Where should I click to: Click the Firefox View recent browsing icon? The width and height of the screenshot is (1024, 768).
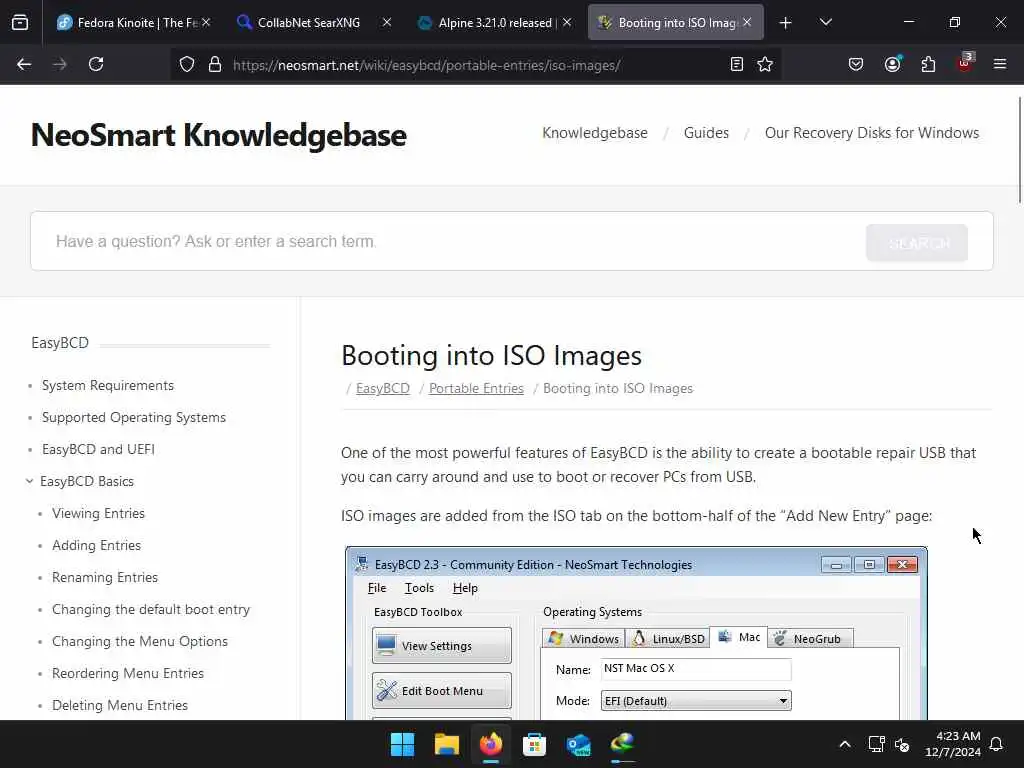pos(20,22)
